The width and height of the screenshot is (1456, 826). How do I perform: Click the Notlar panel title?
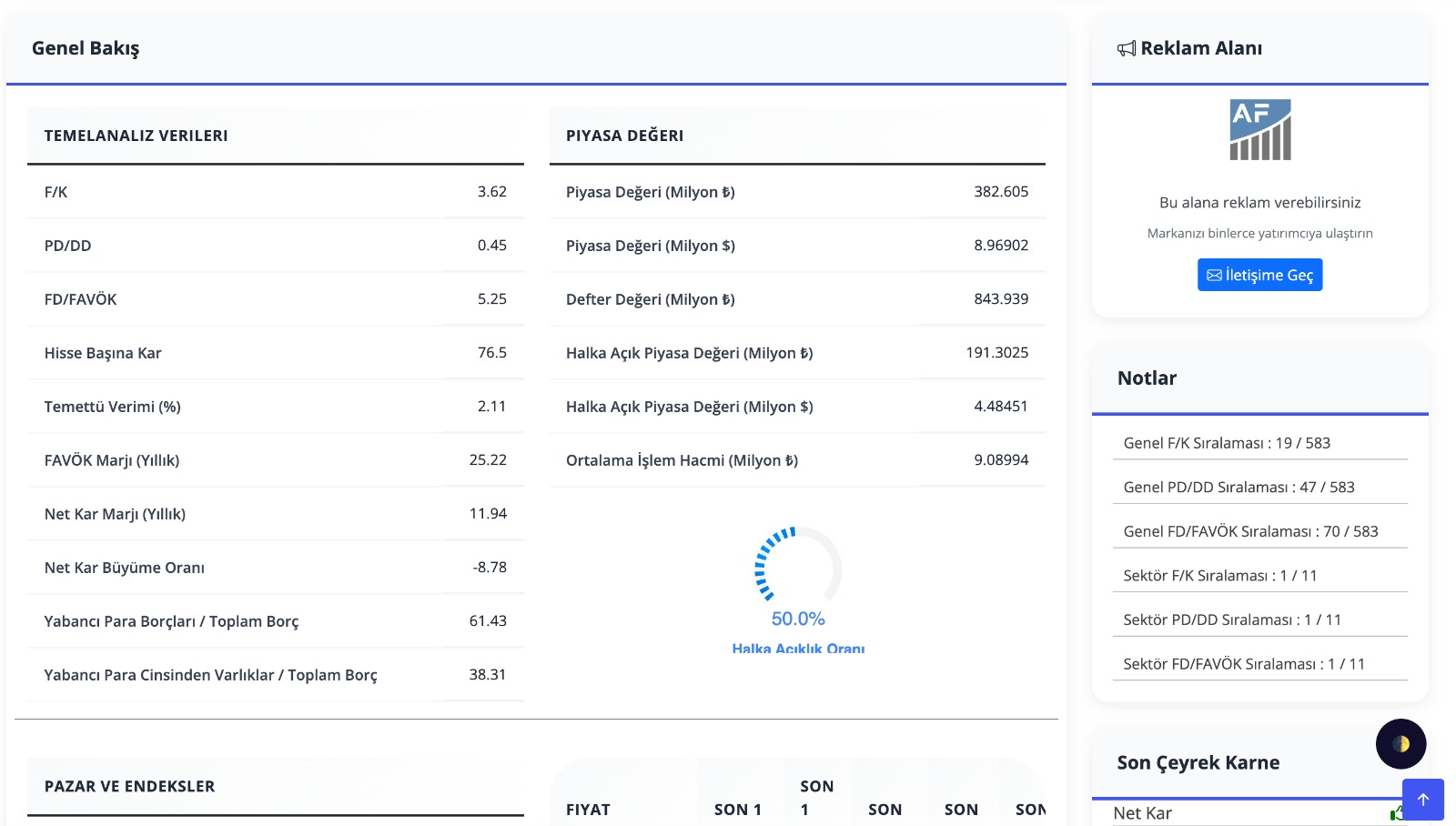click(1147, 378)
